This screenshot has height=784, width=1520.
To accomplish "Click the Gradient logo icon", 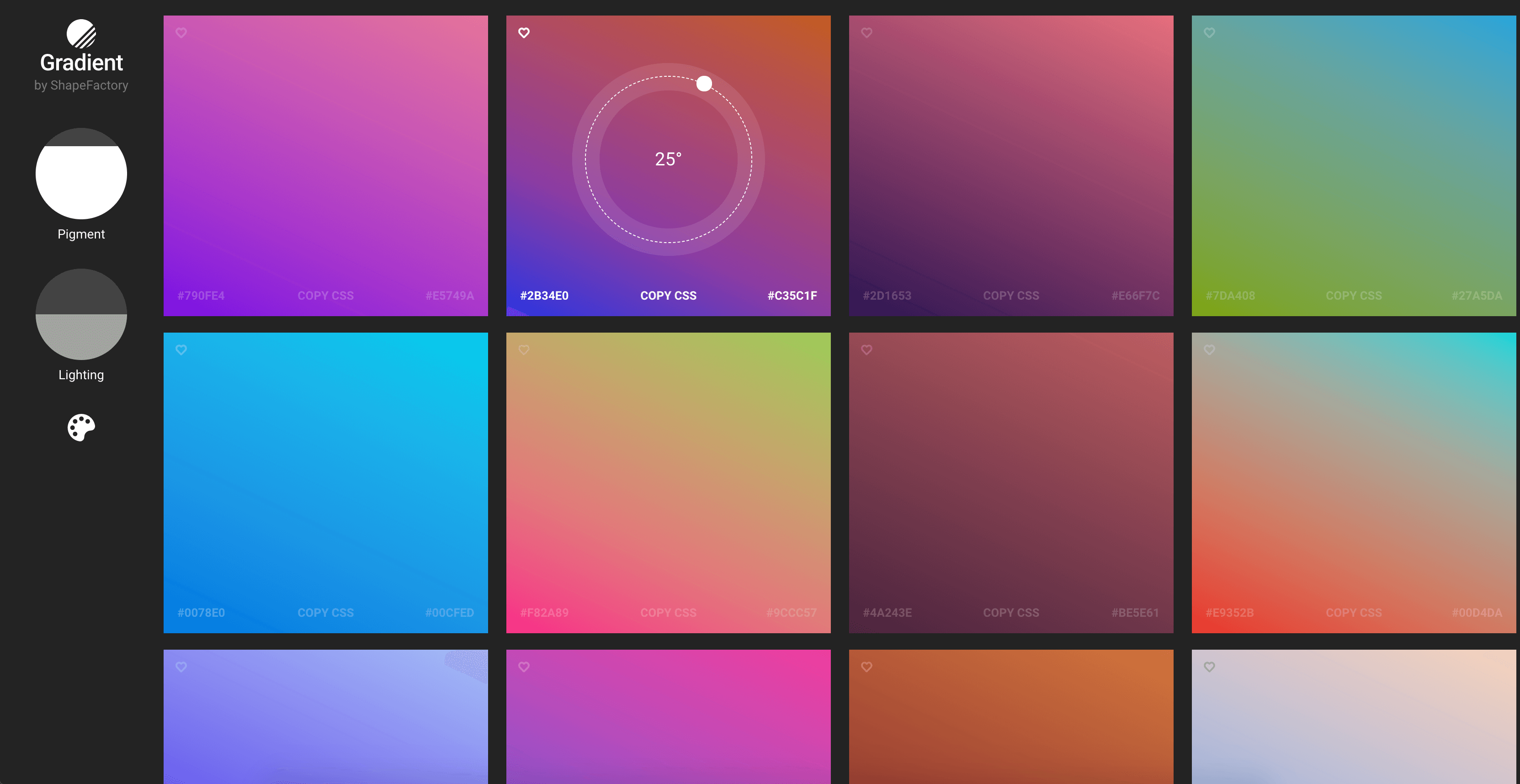I will [81, 34].
